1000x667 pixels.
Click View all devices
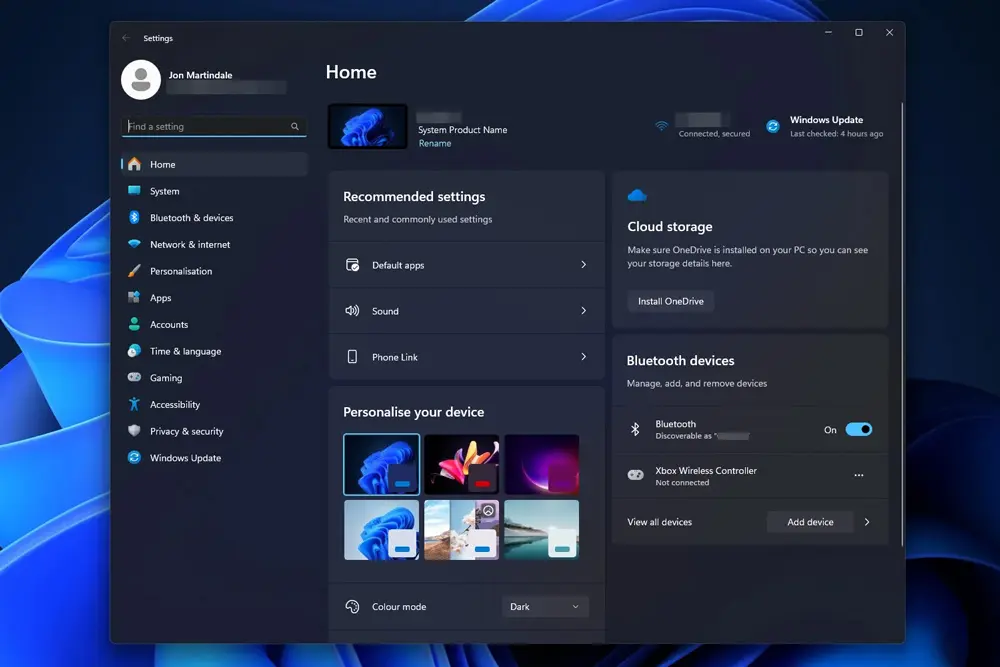pos(659,522)
